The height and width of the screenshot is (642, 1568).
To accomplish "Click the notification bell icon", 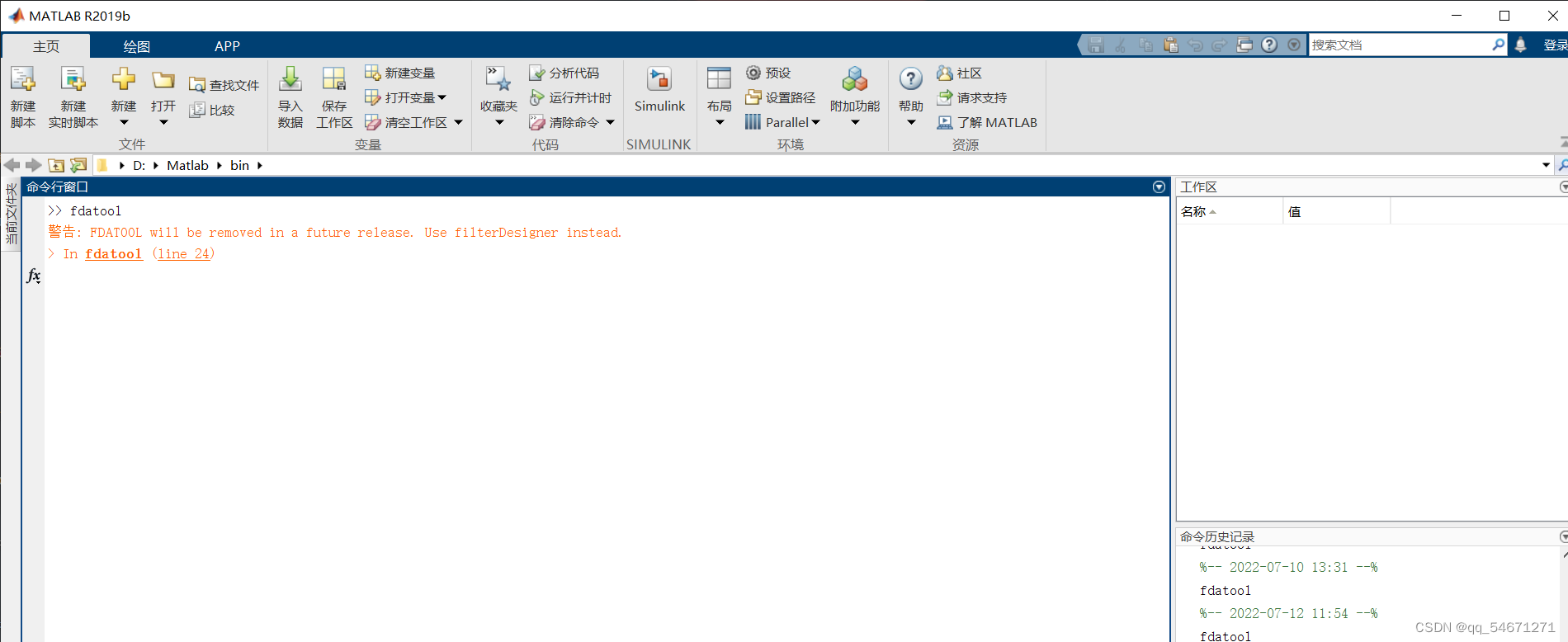I will coord(1521,45).
